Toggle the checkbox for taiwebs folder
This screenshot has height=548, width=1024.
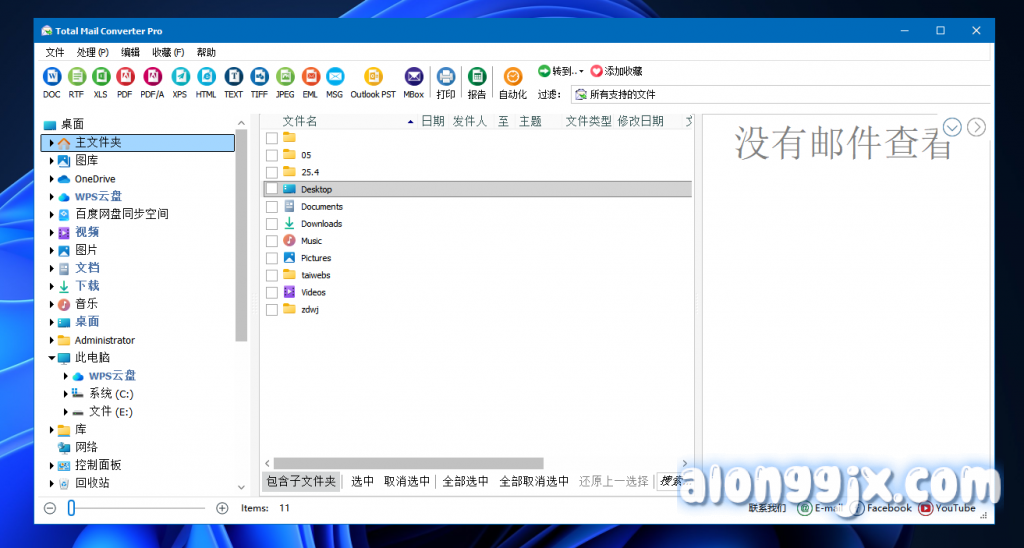[272, 275]
